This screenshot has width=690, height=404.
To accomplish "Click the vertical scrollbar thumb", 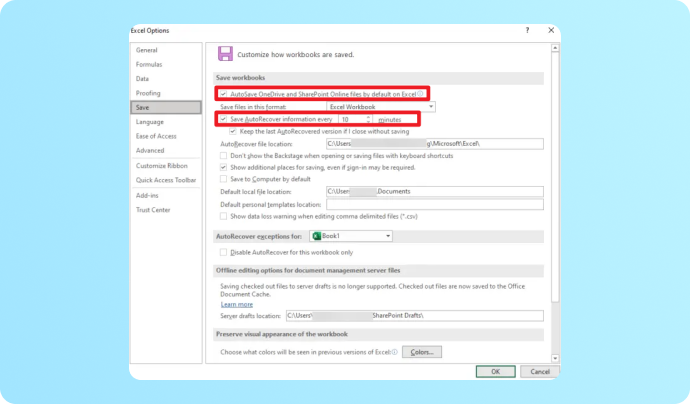I will pyautogui.click(x=555, y=177).
